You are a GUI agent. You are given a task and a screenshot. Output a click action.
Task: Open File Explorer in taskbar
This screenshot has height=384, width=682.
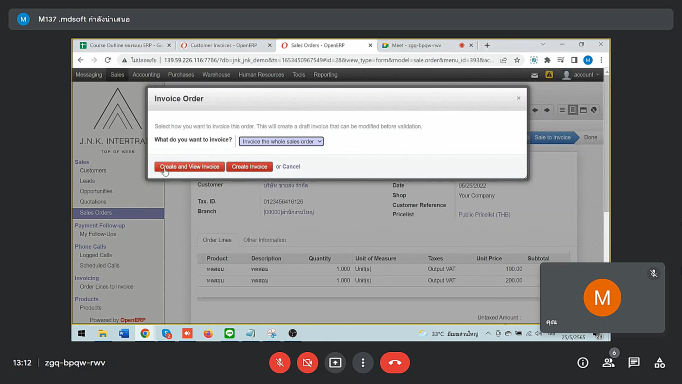click(103, 334)
